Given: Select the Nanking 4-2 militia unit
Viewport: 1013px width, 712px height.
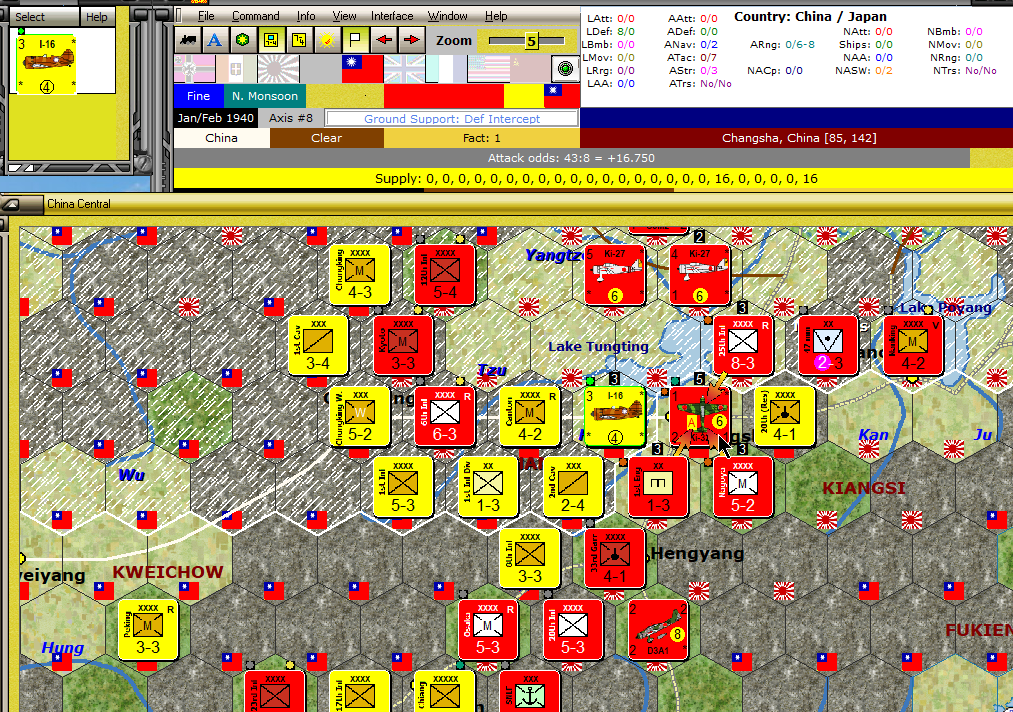Looking at the screenshot, I should tap(913, 346).
